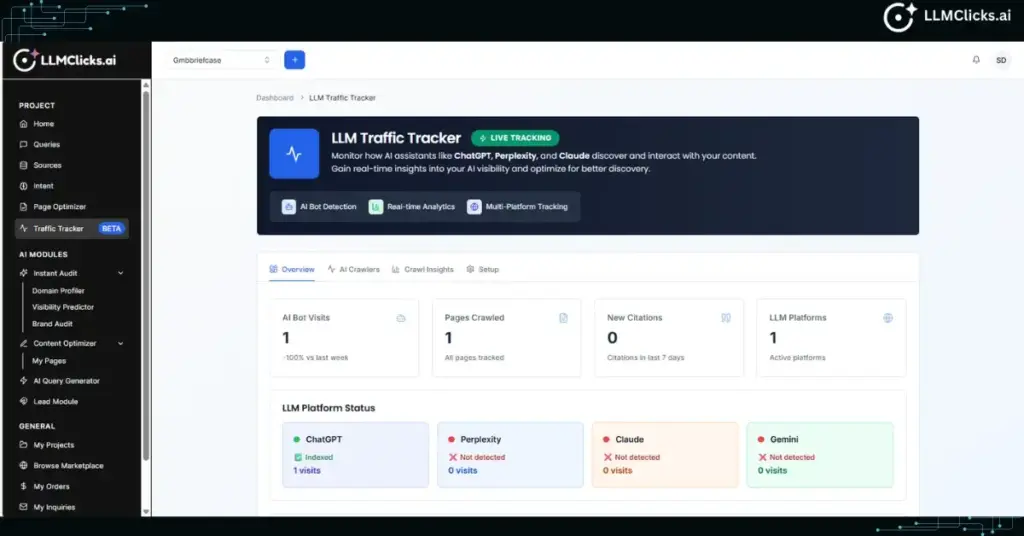Select the Gemini platform status card
This screenshot has width=1024, height=536.
pos(820,455)
